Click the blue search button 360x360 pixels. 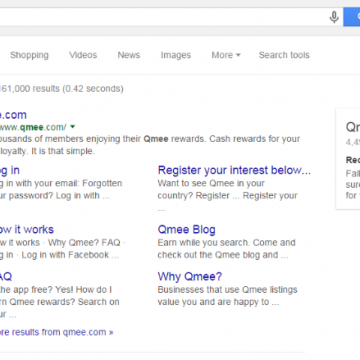pyautogui.click(x=352, y=17)
